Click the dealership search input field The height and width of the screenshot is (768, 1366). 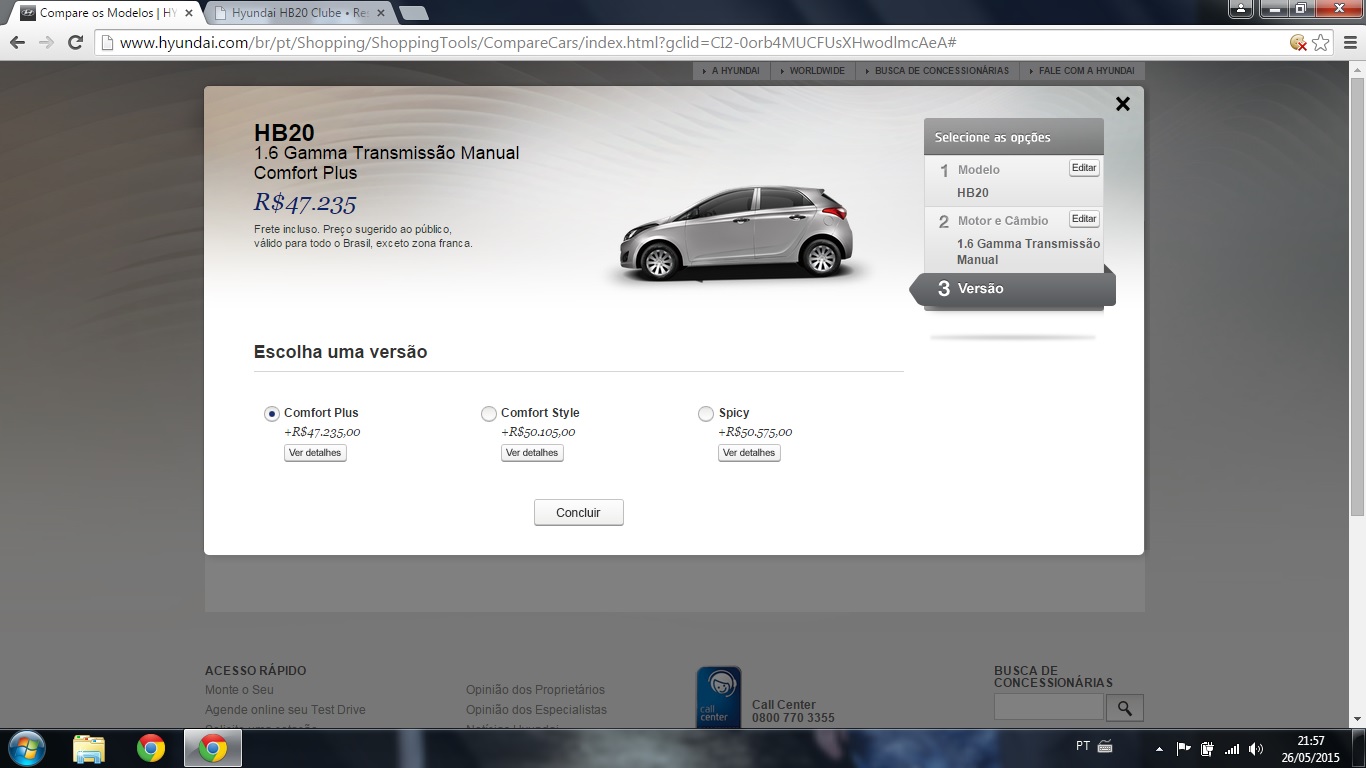1048,707
